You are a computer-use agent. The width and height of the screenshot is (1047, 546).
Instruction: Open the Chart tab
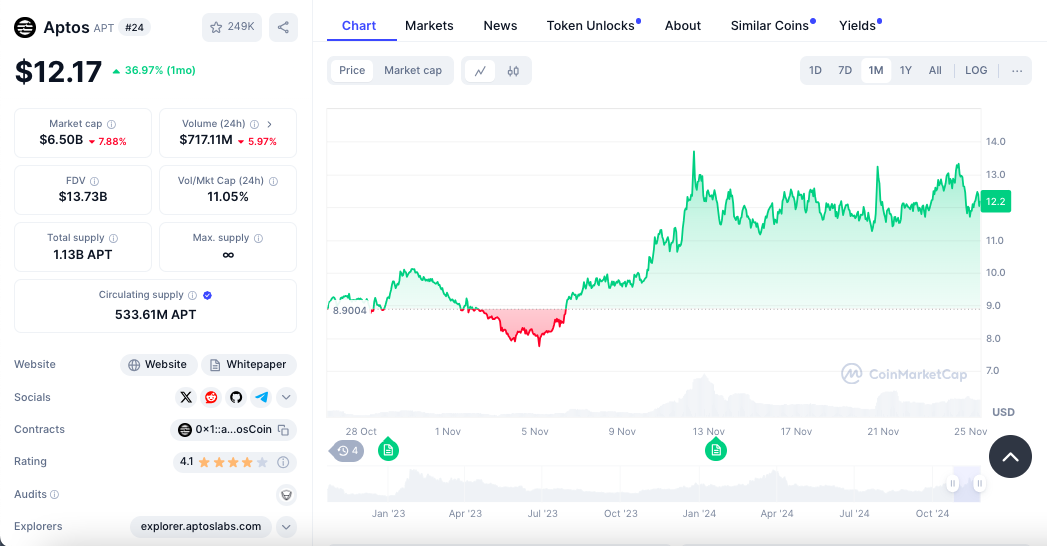(x=359, y=26)
